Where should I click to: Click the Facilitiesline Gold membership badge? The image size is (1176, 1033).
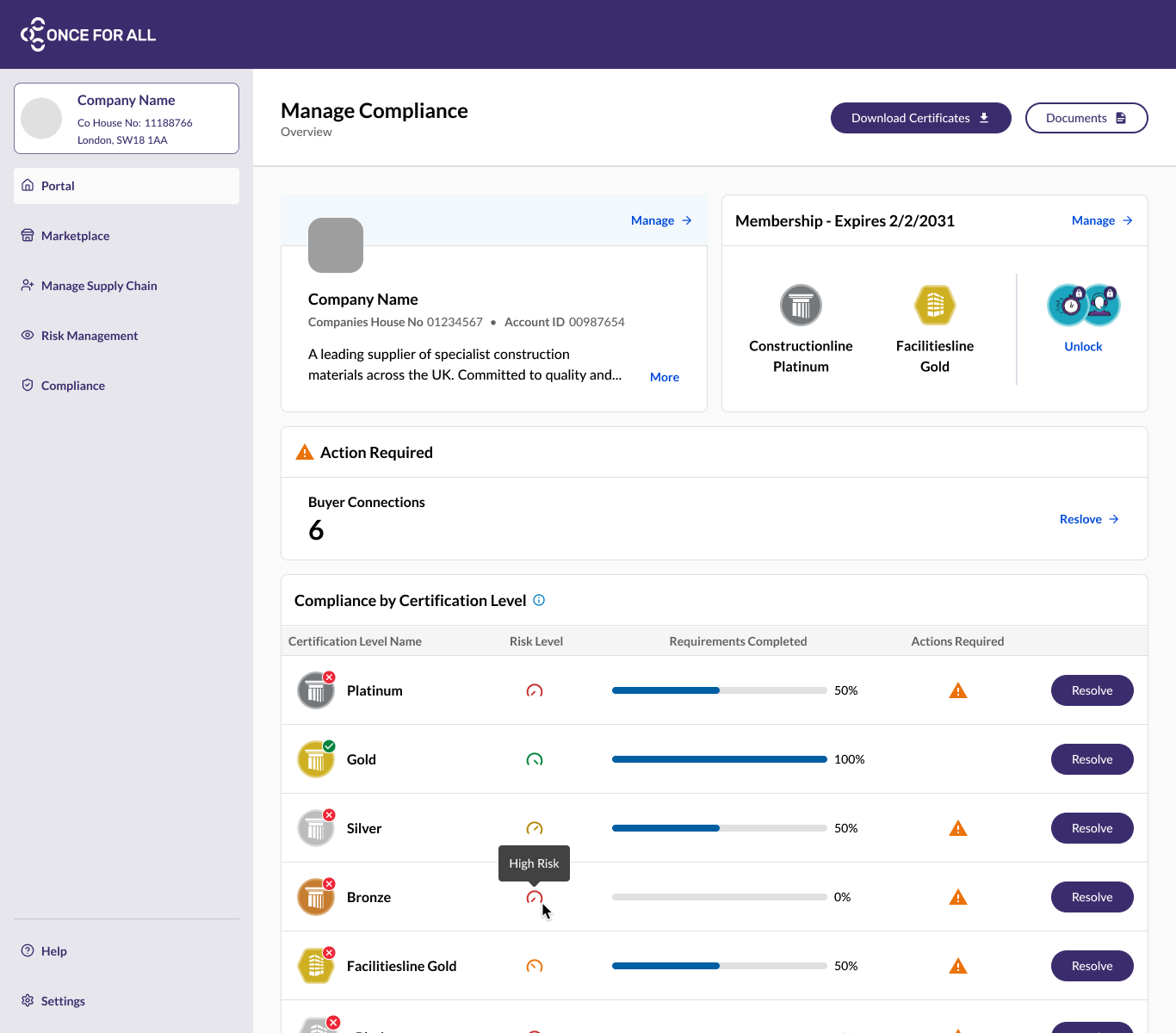point(935,306)
